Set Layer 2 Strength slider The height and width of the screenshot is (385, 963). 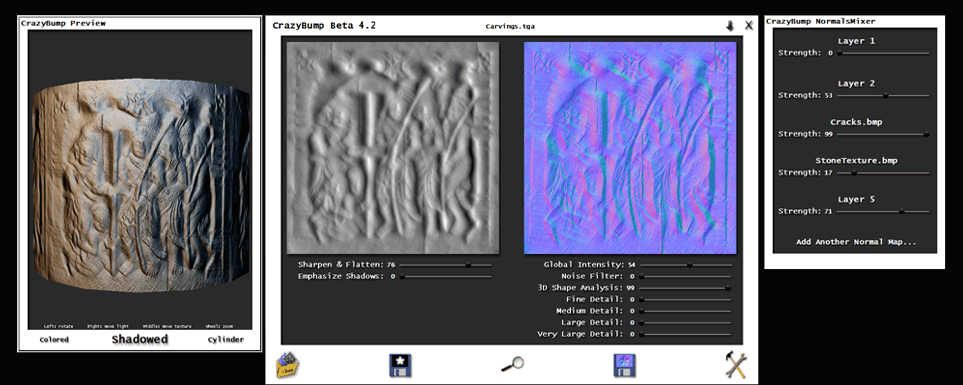(x=883, y=95)
